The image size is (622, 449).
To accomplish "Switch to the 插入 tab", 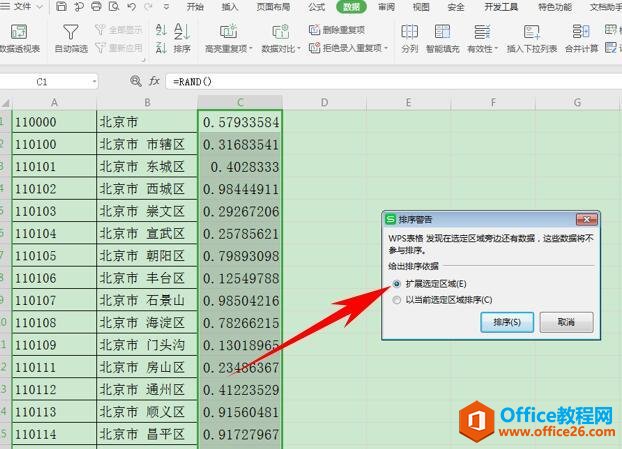I will click(230, 7).
